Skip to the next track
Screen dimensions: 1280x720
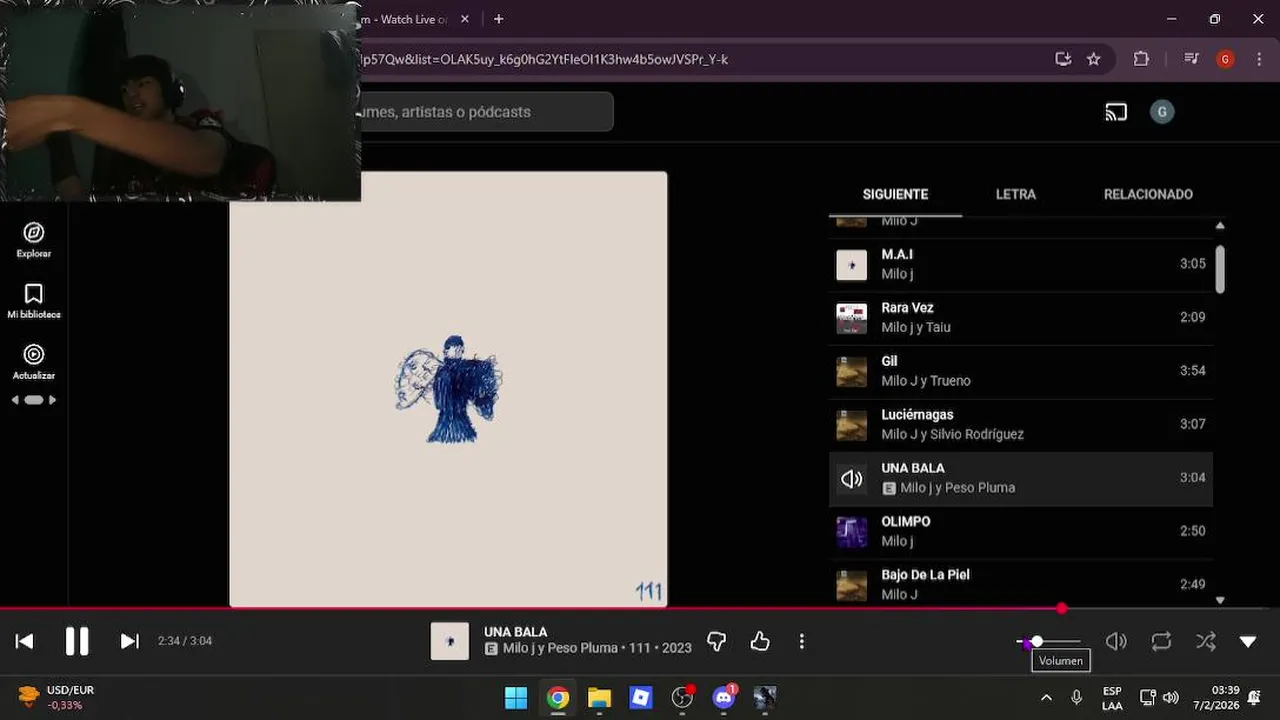coord(129,641)
